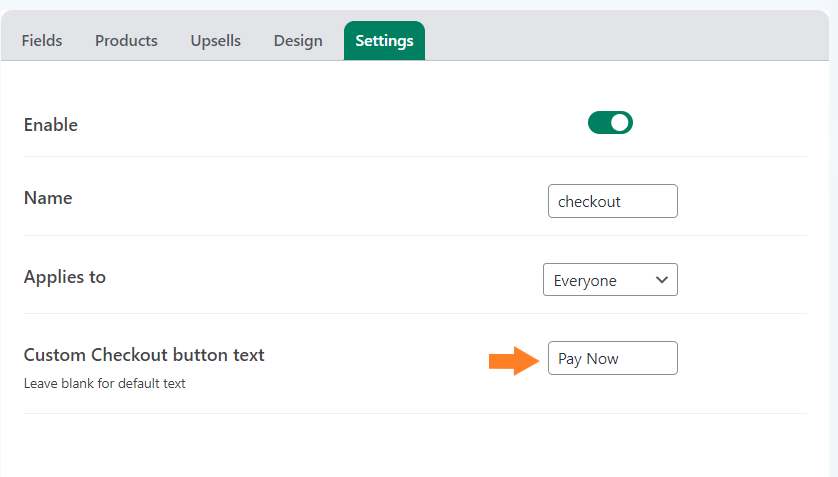Click the Enable setting label
Screen dimensions: 838x477
pyautogui.click(x=51, y=125)
